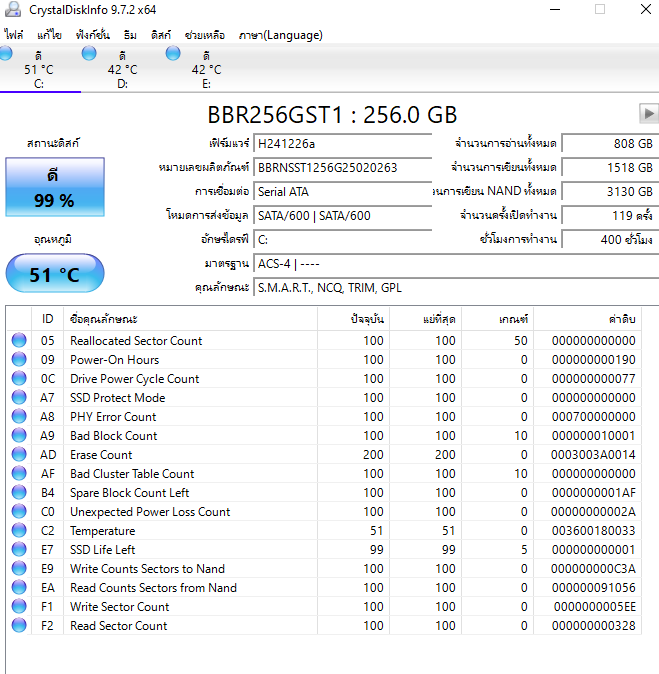Click status orb of Write Sector Count
The width and height of the screenshot is (659, 674).
click(19, 606)
